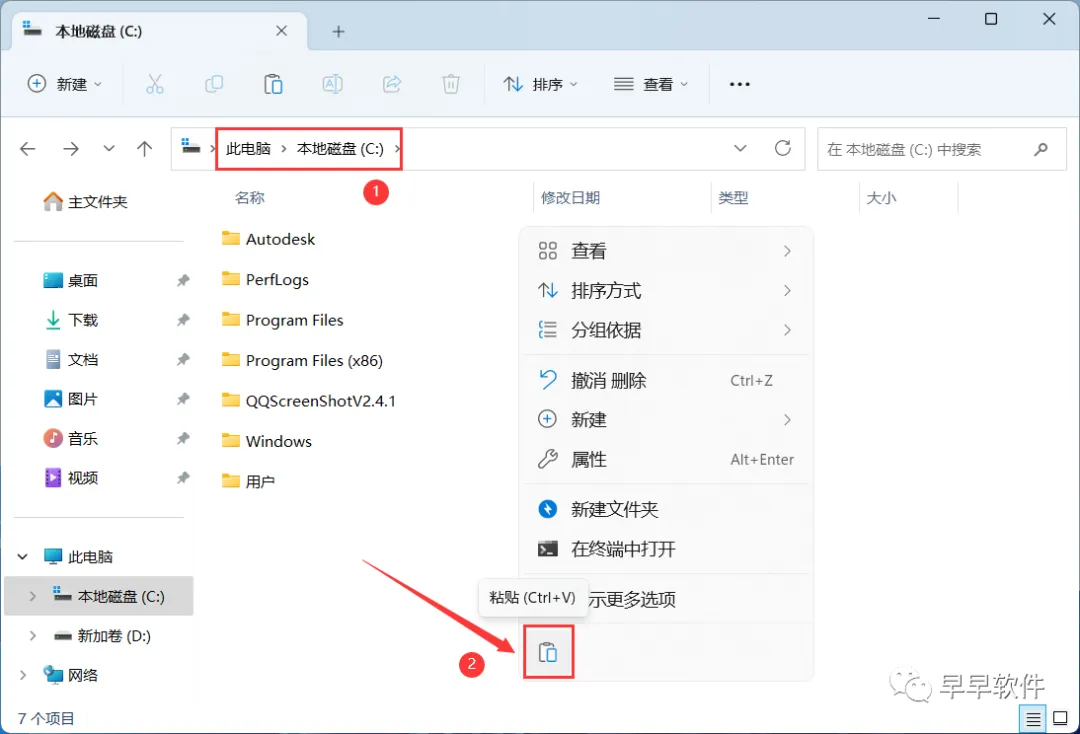Click 本地磁盘 (C:) breadcrumb segment
The width and height of the screenshot is (1080, 734).
point(340,149)
